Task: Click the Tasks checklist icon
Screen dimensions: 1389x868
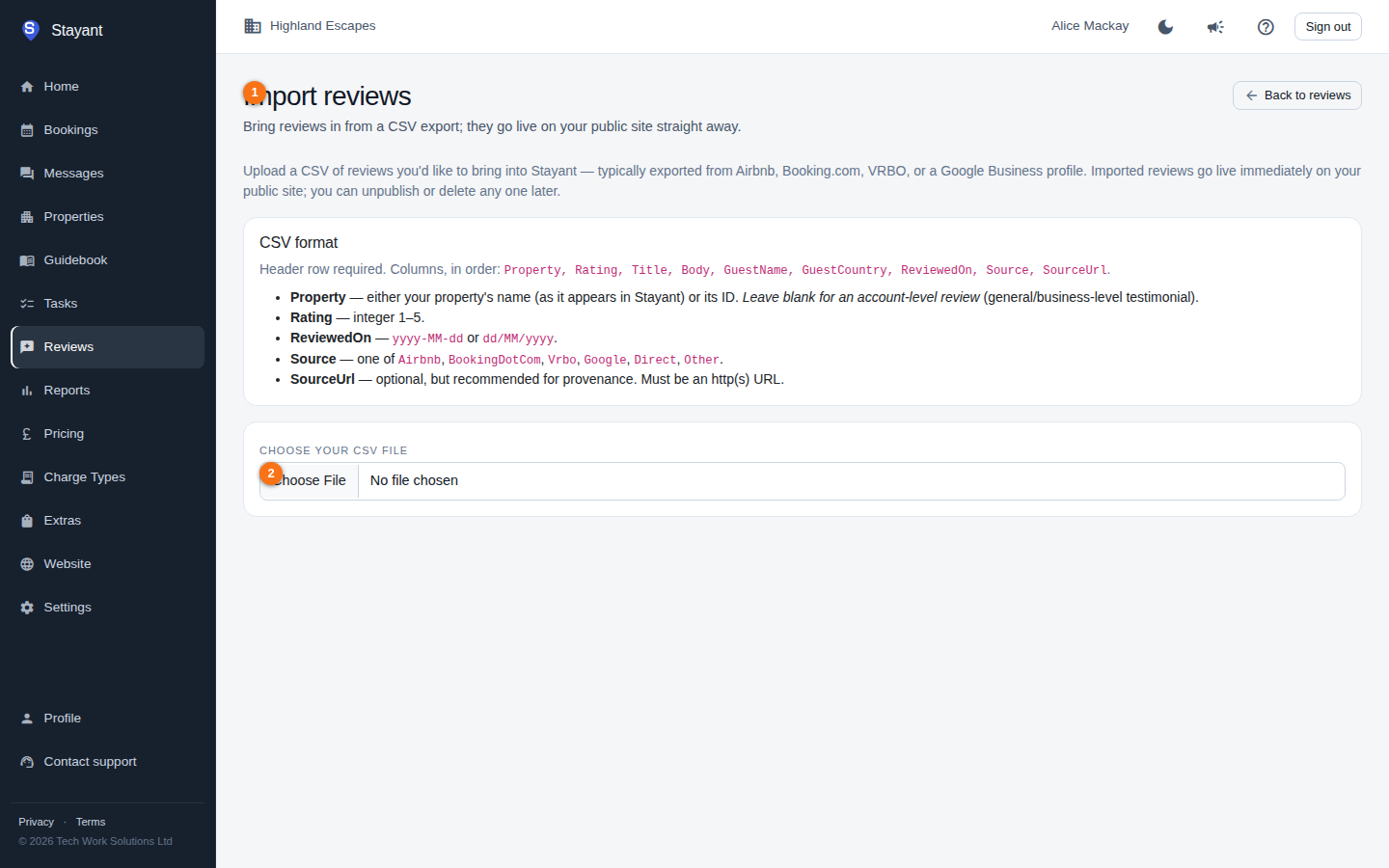Action: tap(27, 304)
